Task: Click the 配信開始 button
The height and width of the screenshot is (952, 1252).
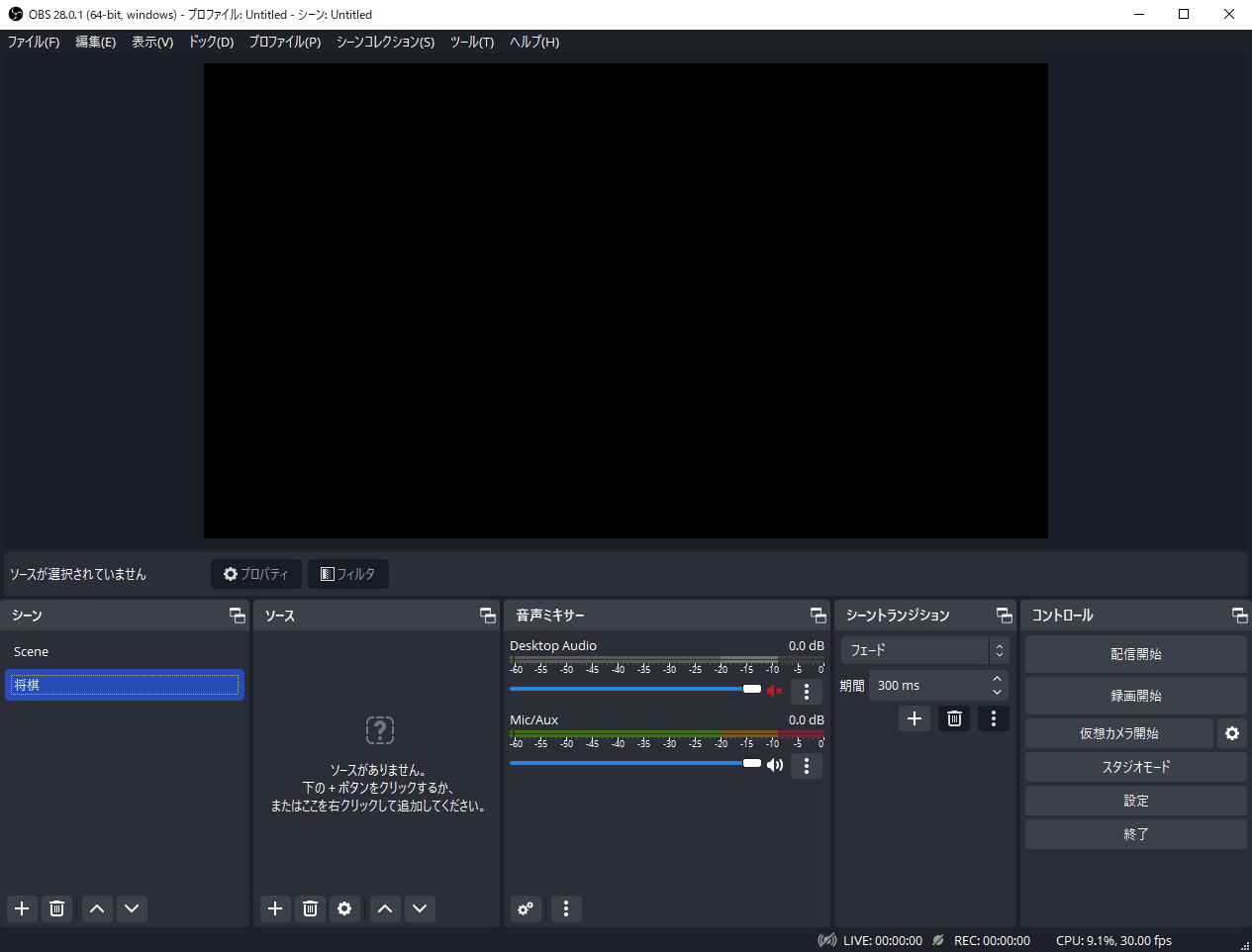Action: point(1135,654)
